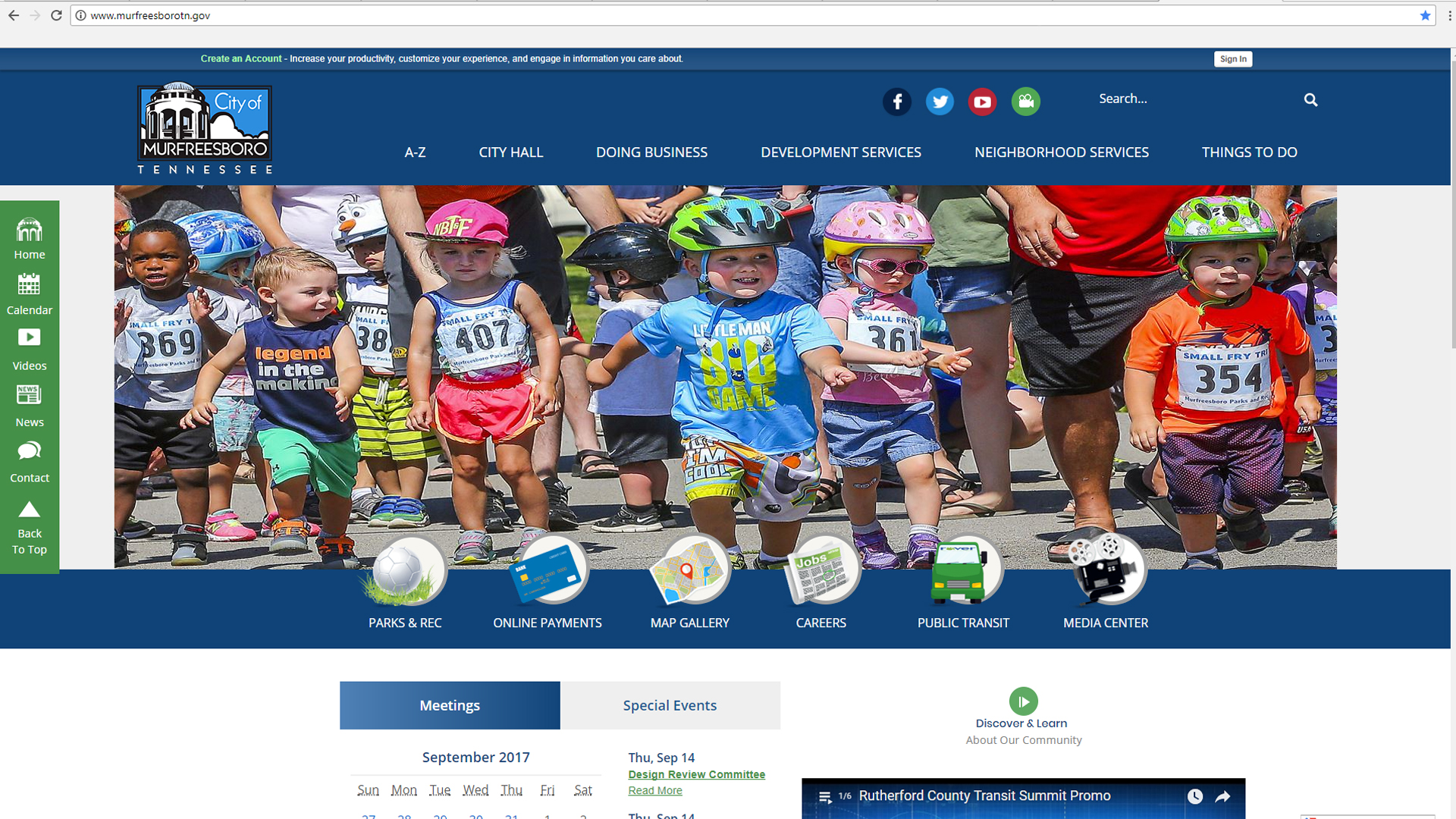Switch to the Special Events tab
This screenshot has width=1456, height=819.
pos(670,705)
